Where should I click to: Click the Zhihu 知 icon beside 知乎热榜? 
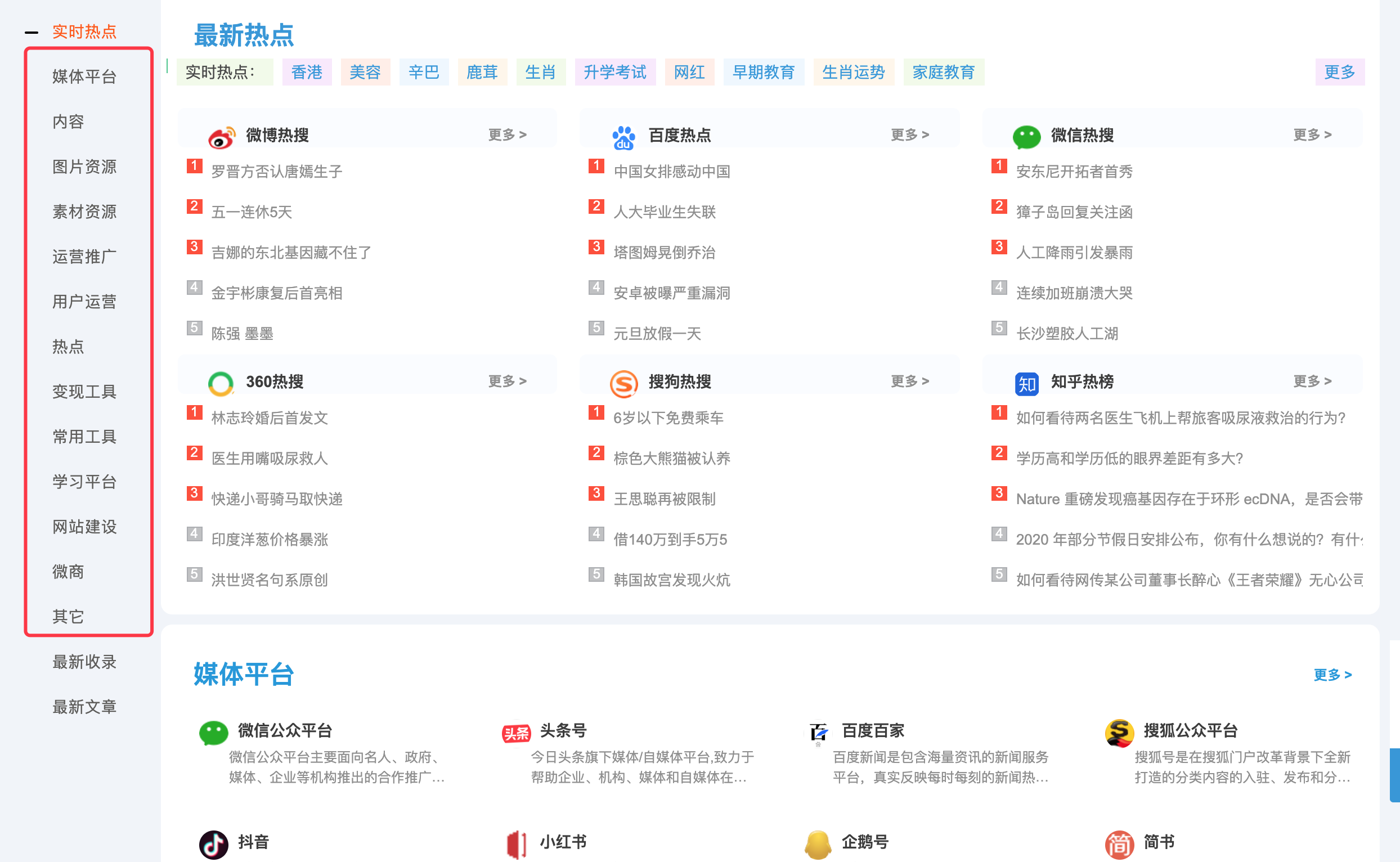1026,384
